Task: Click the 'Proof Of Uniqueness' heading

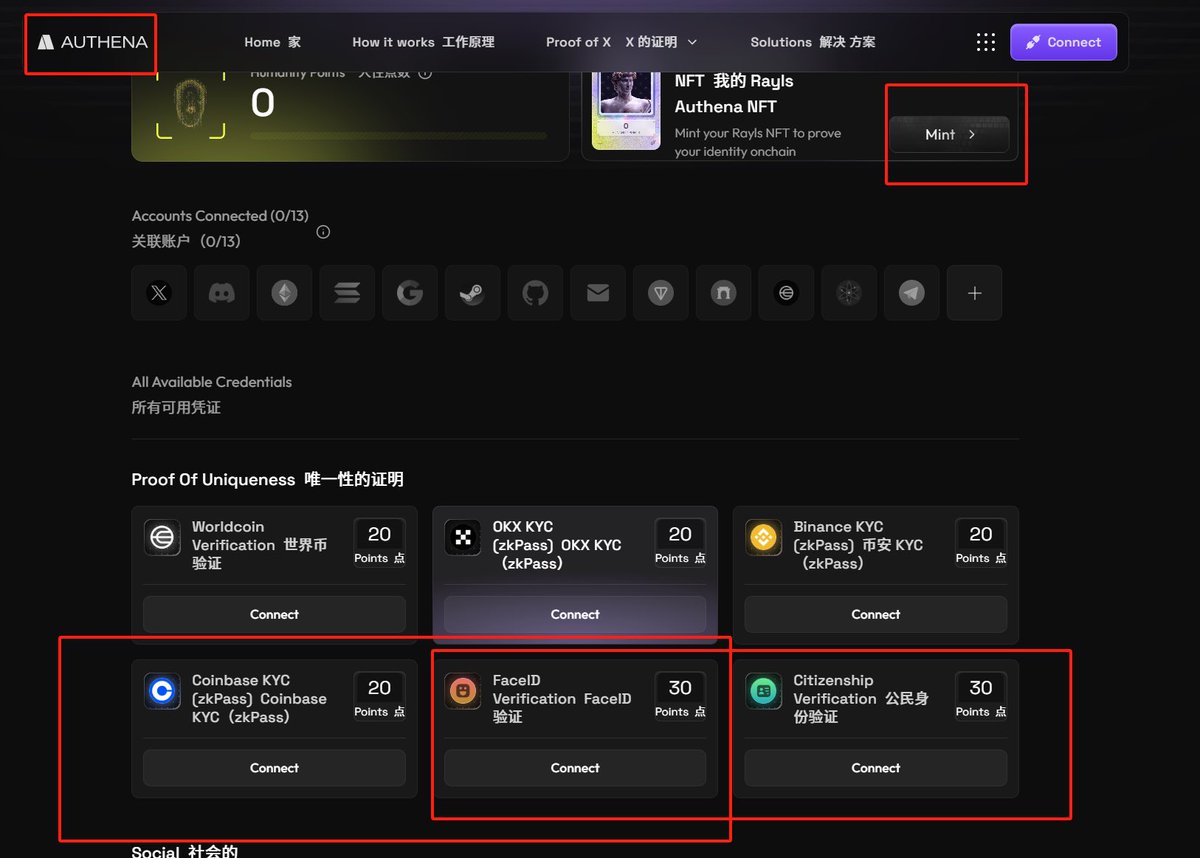Action: click(267, 480)
